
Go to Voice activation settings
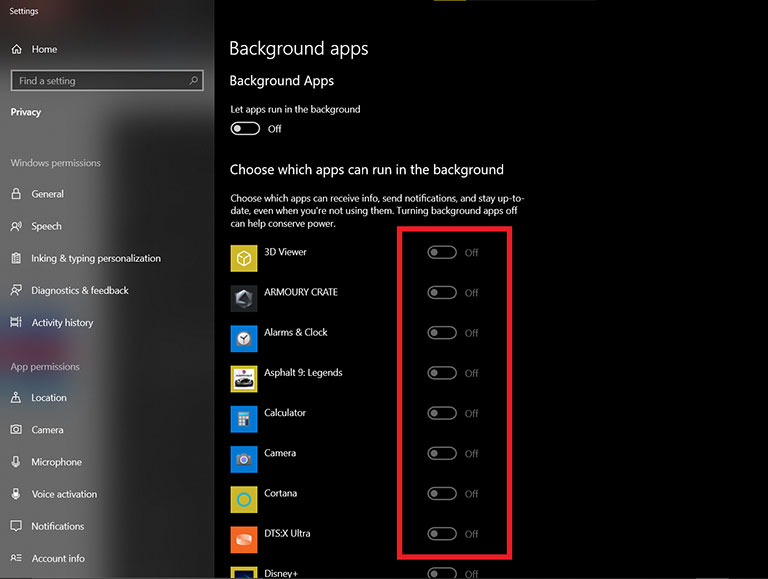click(x=64, y=494)
